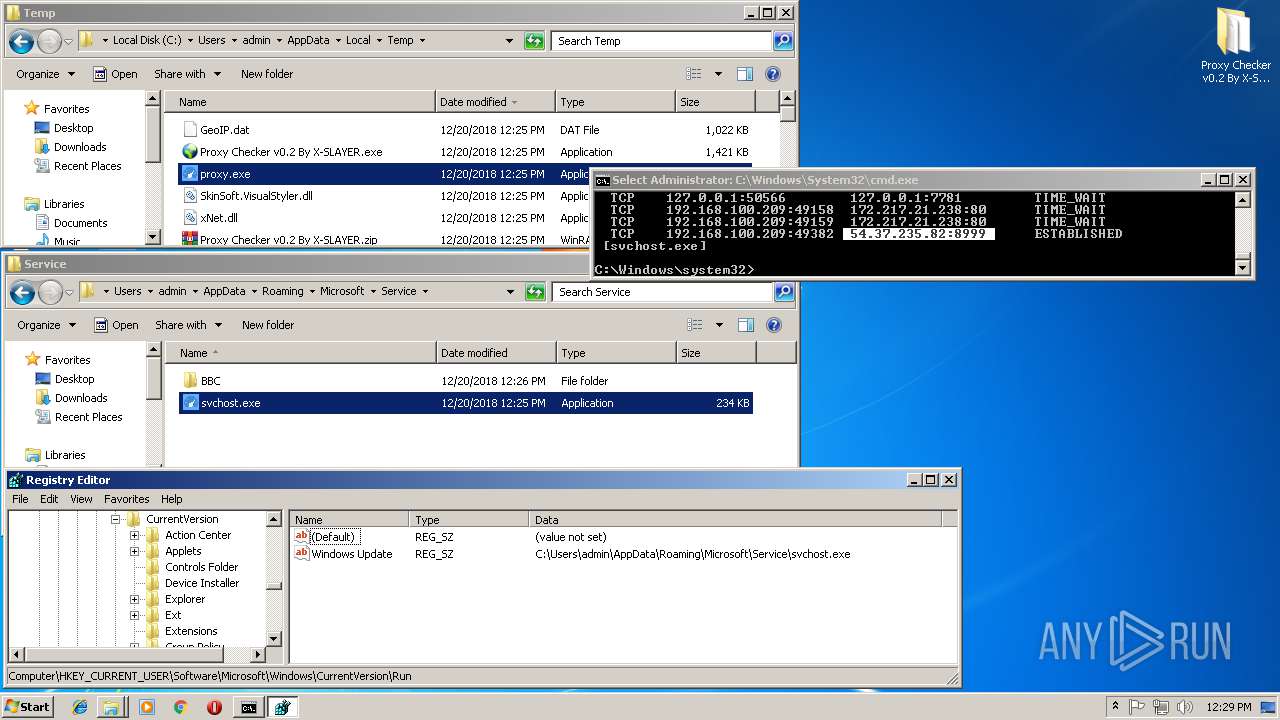Viewport: 1280px width, 720px height.
Task: Expand Action Center registry key
Action: [x=134, y=535]
